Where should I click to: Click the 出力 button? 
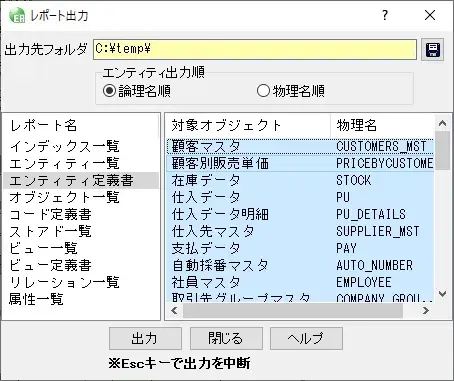click(145, 338)
